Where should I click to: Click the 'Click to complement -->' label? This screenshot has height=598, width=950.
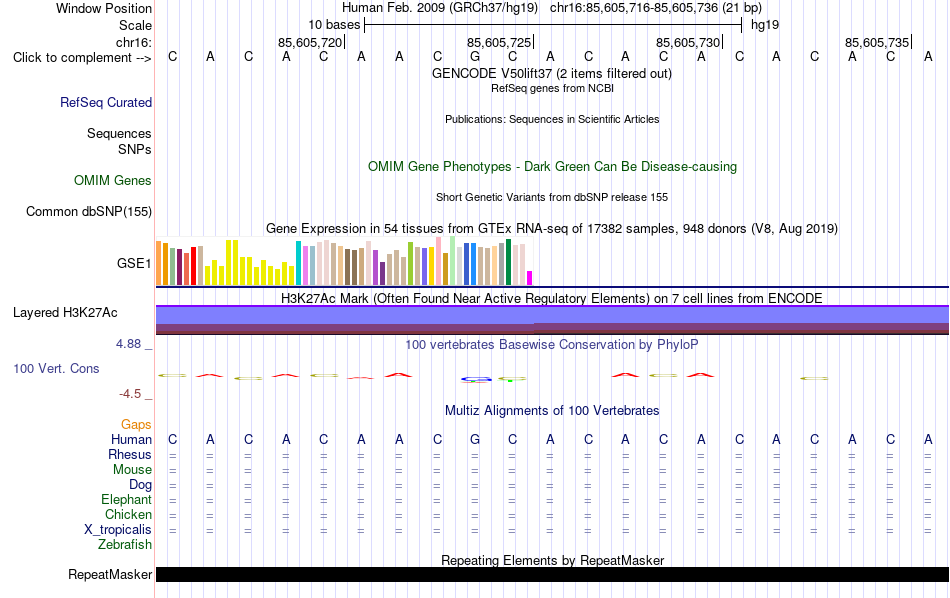pos(82,58)
